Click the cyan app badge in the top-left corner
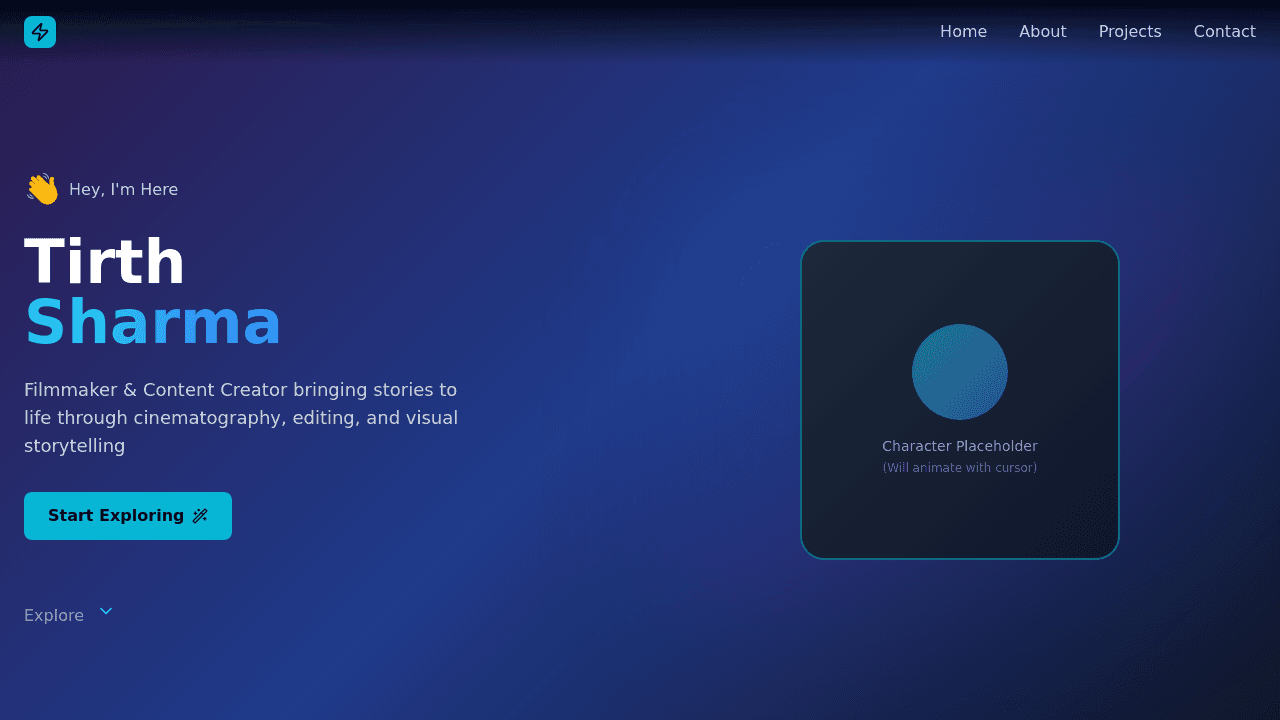The image size is (1280, 720). click(40, 31)
